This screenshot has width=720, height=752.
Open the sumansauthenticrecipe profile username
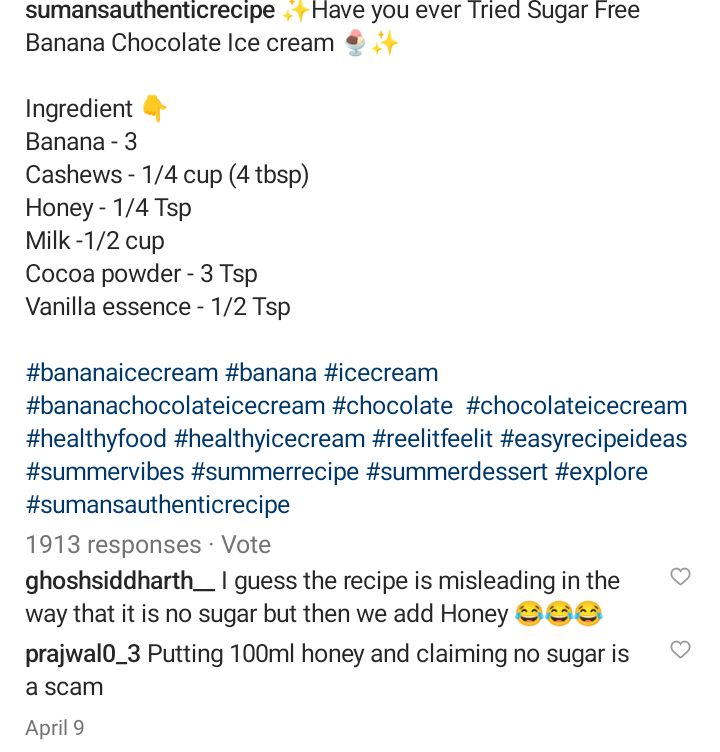pos(150,11)
